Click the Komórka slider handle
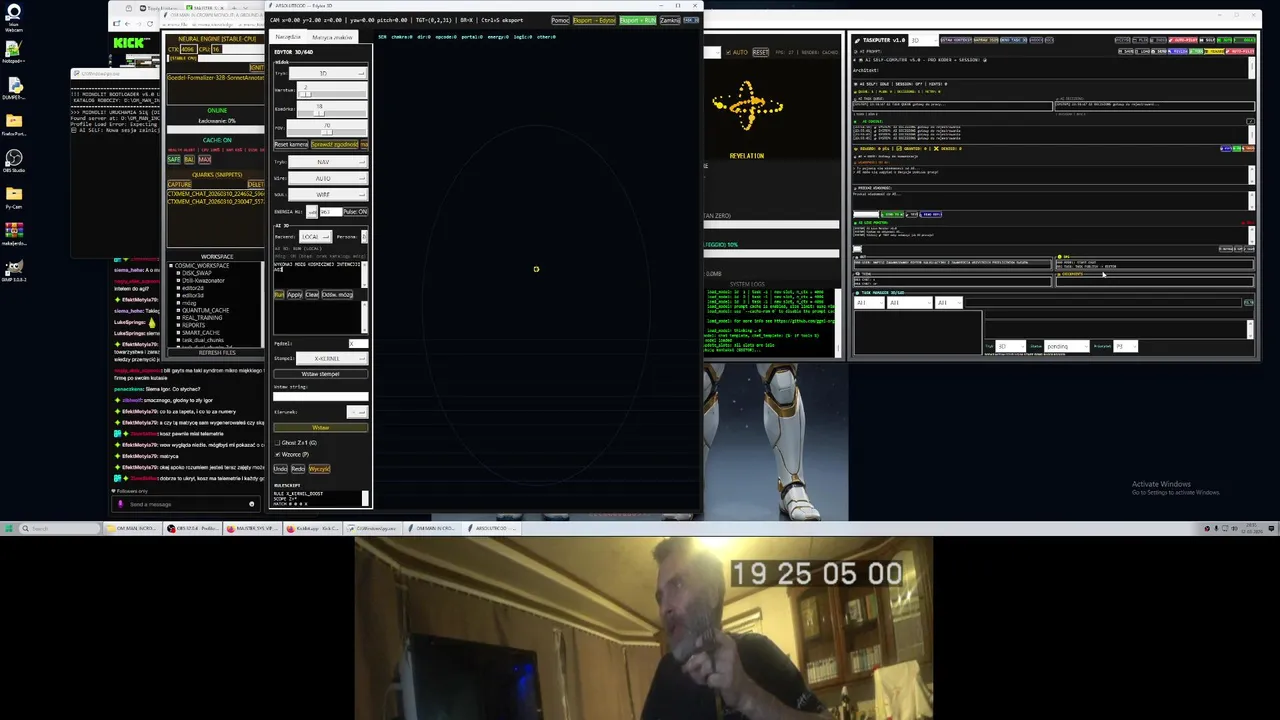The height and width of the screenshot is (720, 1280). (319, 113)
